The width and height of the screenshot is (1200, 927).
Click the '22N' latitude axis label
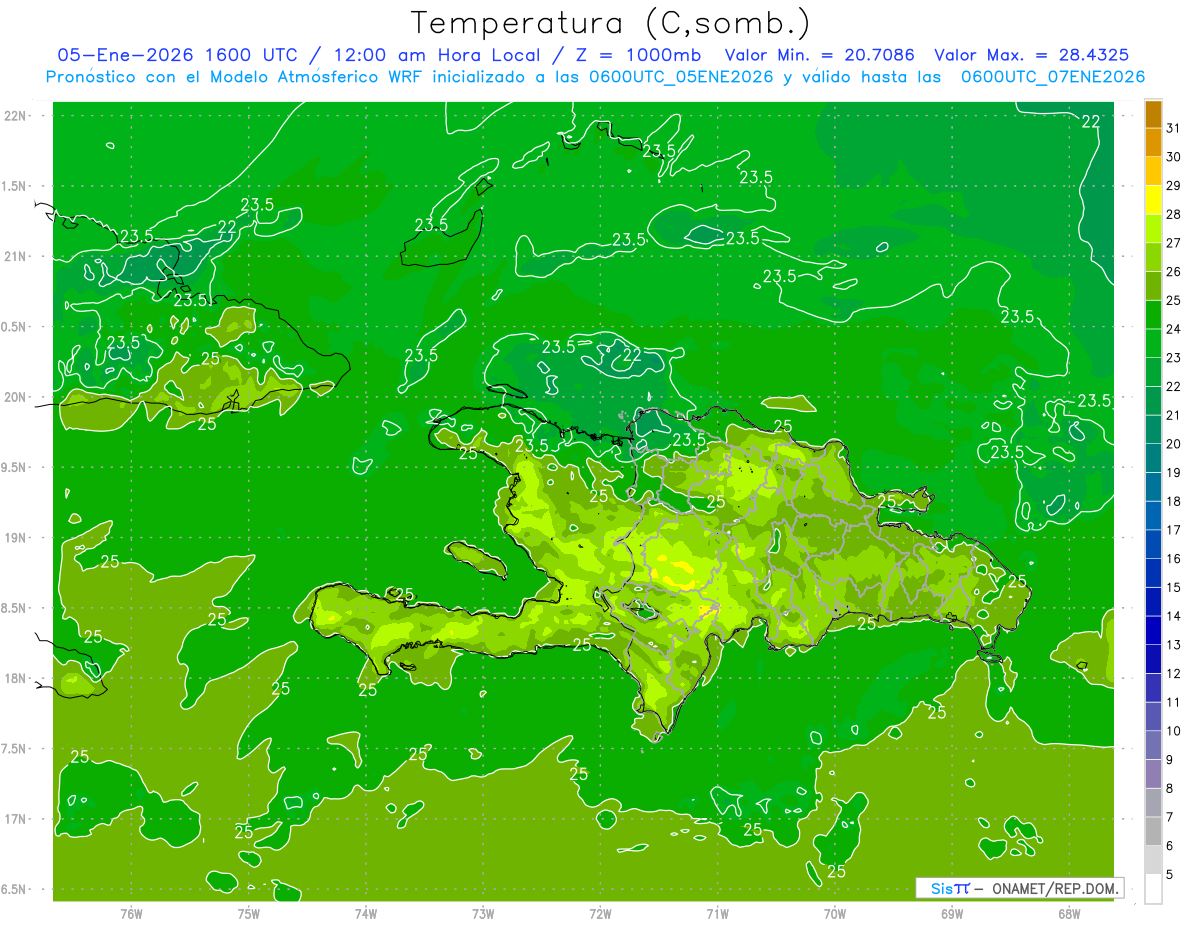pyautogui.click(x=14, y=116)
